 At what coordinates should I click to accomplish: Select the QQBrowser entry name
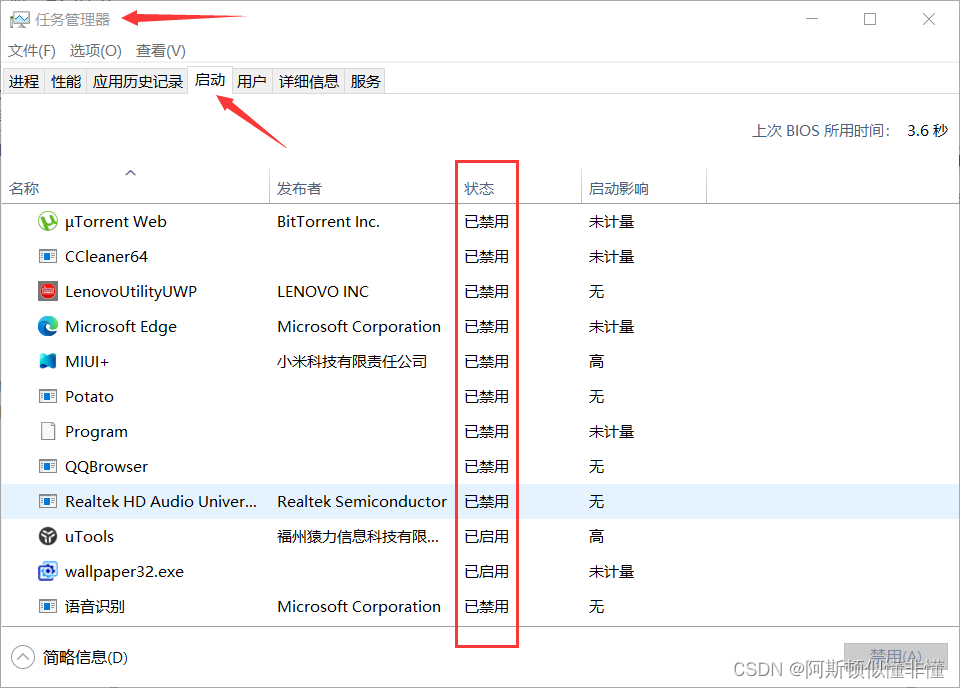coord(107,466)
